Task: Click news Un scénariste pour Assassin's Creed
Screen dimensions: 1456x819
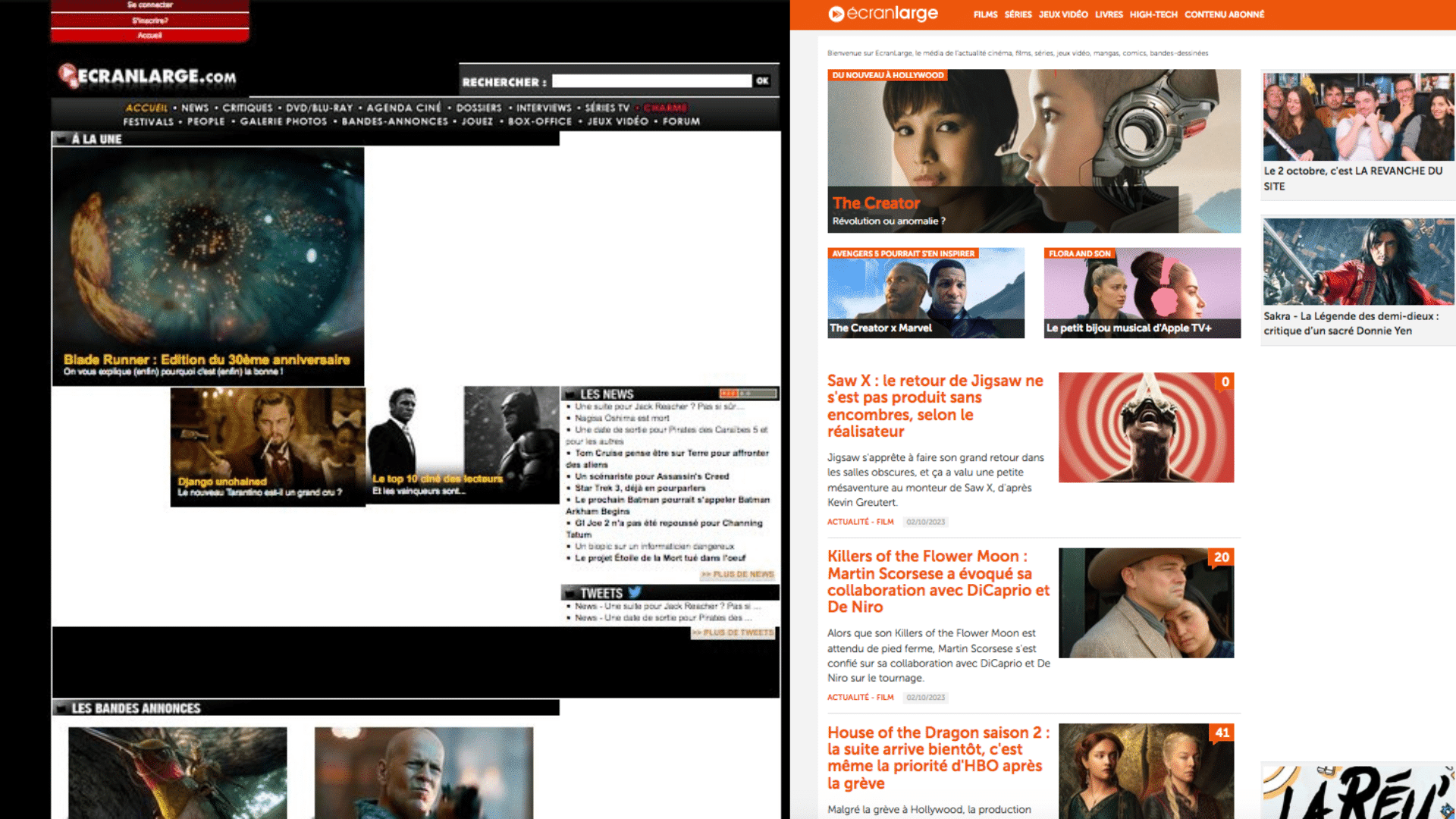Action: coord(651,476)
